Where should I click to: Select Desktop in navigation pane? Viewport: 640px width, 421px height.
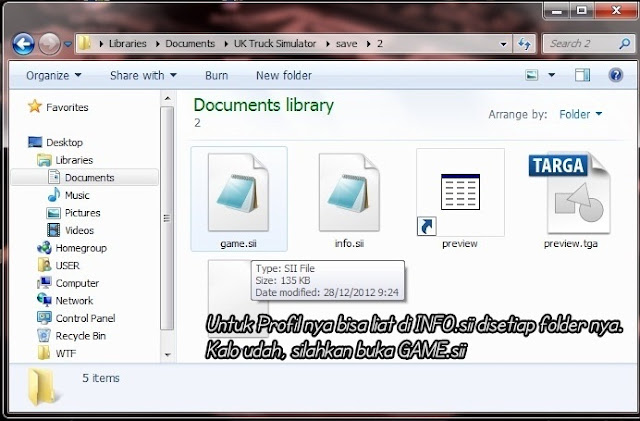64,143
